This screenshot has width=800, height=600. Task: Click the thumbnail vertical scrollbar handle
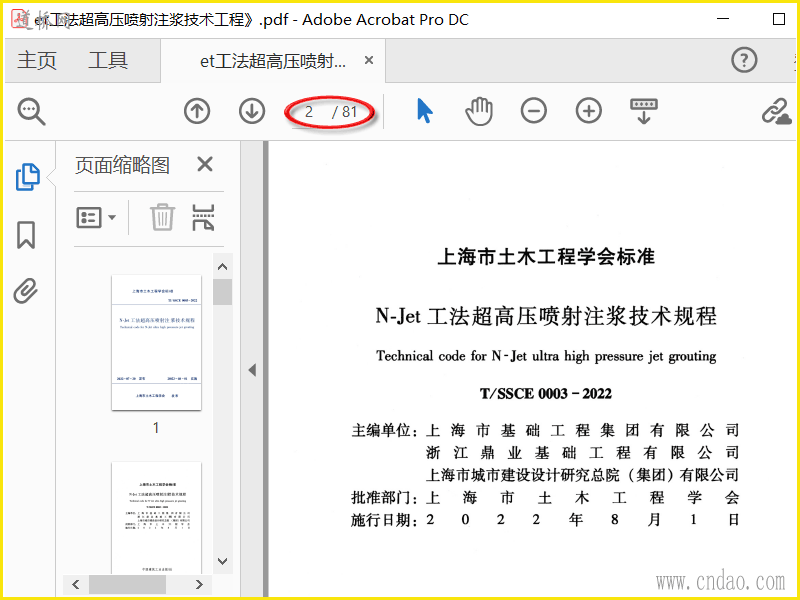pos(222,292)
